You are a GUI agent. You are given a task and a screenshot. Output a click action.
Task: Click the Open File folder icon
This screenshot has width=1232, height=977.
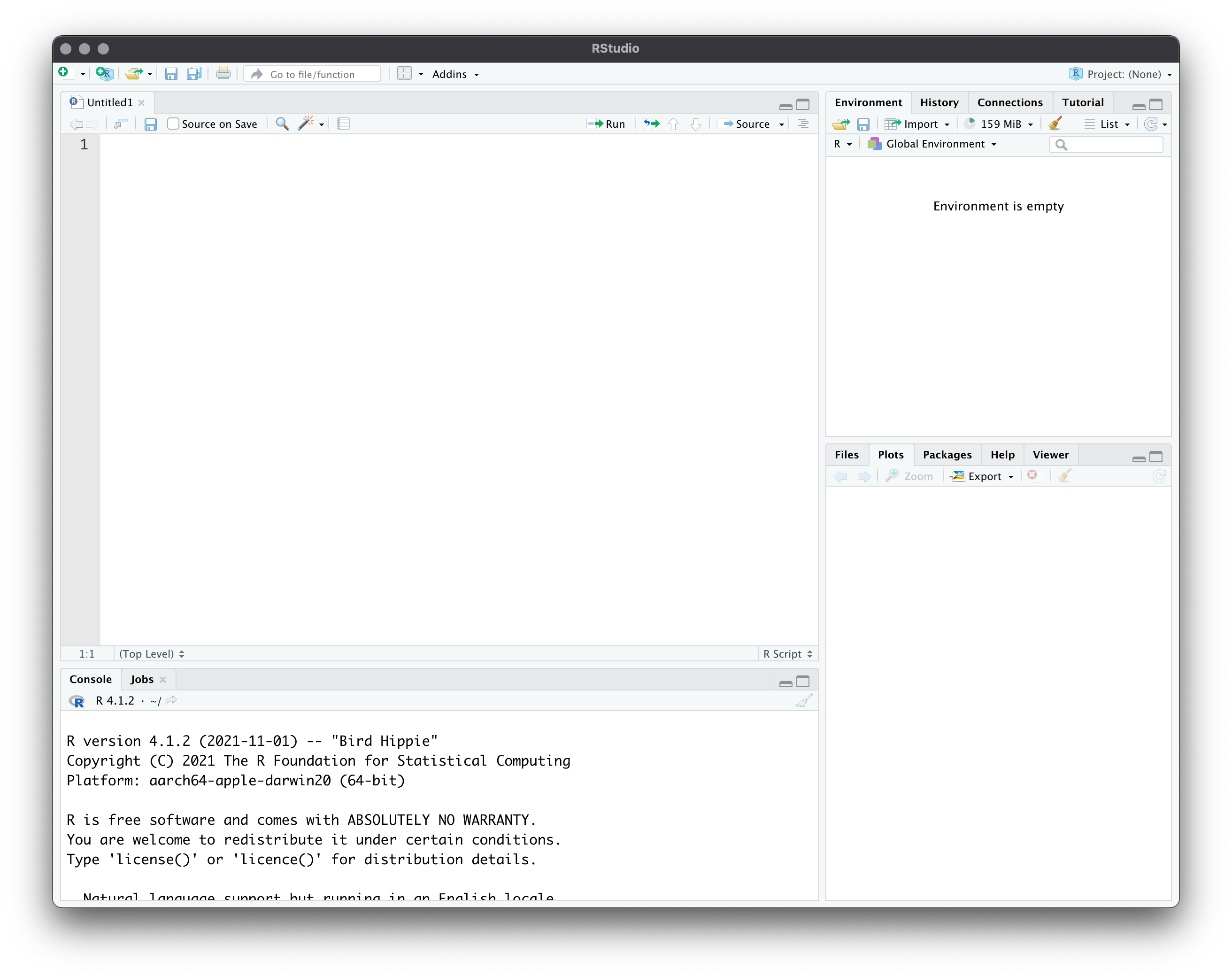[134, 74]
